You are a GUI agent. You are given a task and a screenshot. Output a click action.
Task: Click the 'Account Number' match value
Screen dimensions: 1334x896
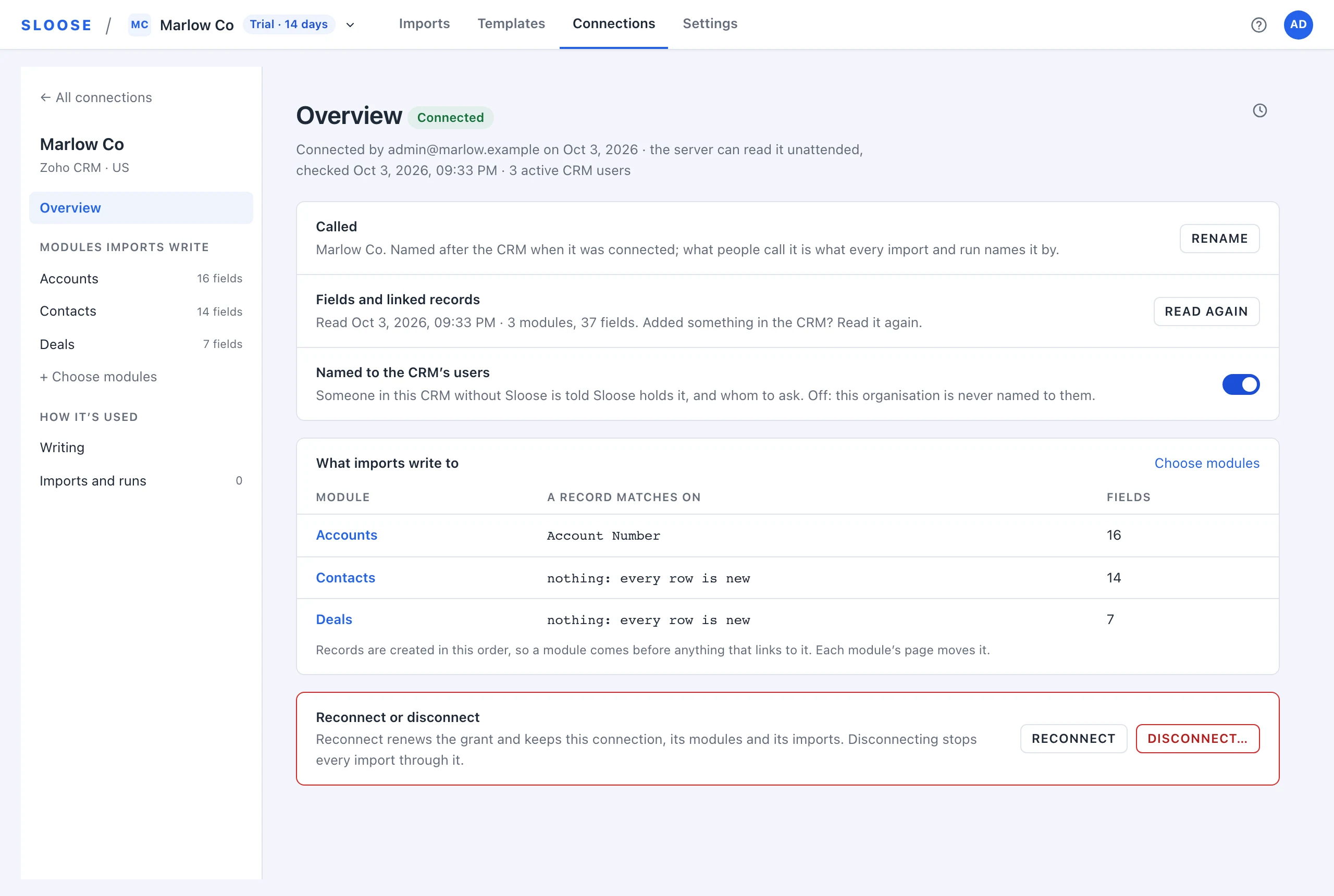(x=603, y=536)
